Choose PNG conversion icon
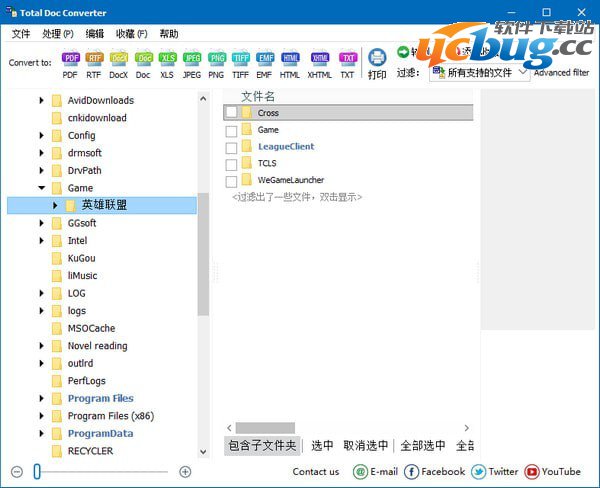 (217, 58)
